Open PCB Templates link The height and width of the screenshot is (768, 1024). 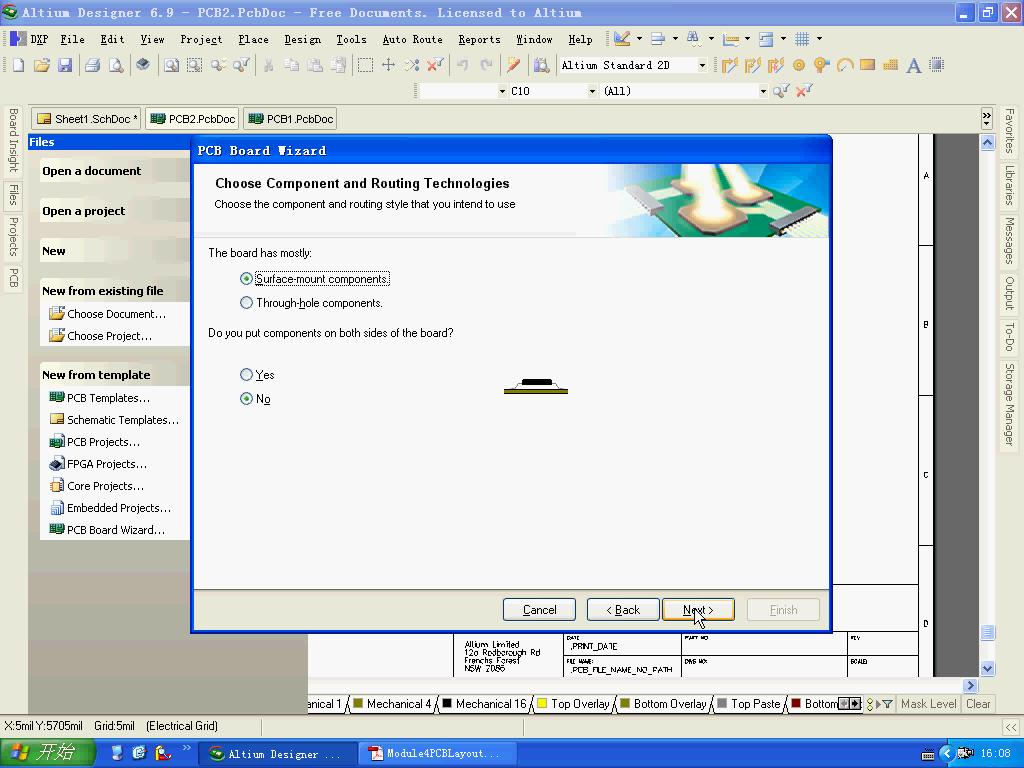pos(108,398)
